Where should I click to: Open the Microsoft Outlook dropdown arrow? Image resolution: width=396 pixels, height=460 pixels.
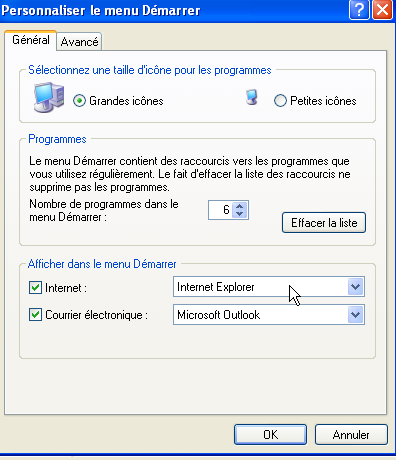(x=355, y=315)
